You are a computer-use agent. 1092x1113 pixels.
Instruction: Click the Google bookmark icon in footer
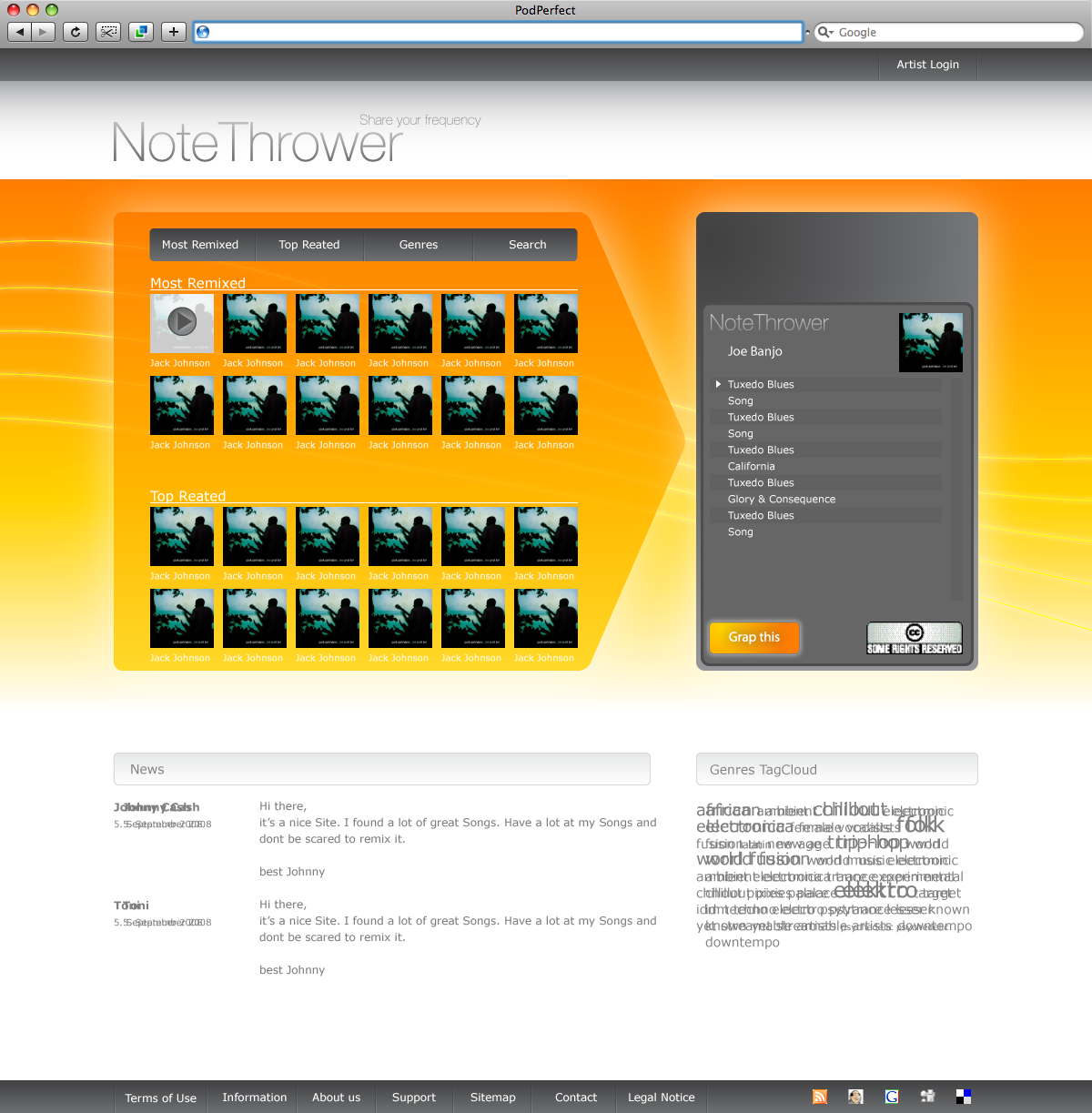click(x=892, y=1097)
